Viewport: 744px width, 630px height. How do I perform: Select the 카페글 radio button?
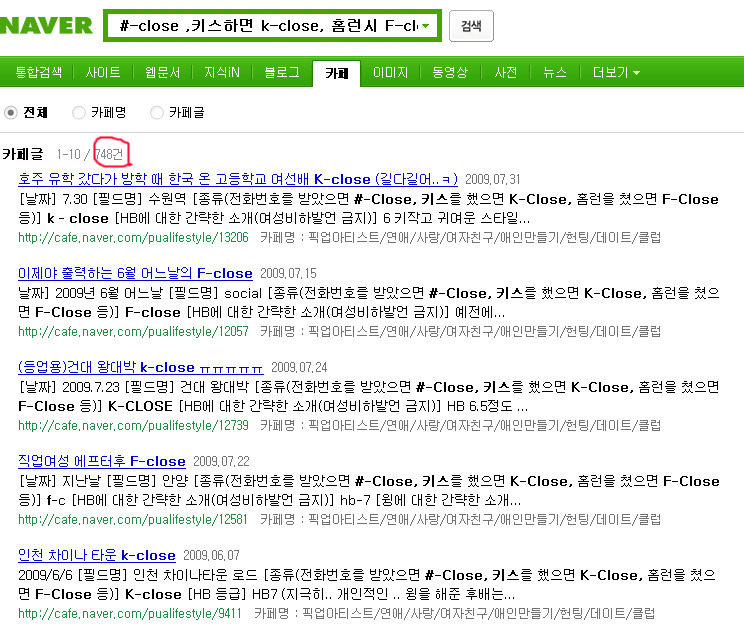coord(157,113)
